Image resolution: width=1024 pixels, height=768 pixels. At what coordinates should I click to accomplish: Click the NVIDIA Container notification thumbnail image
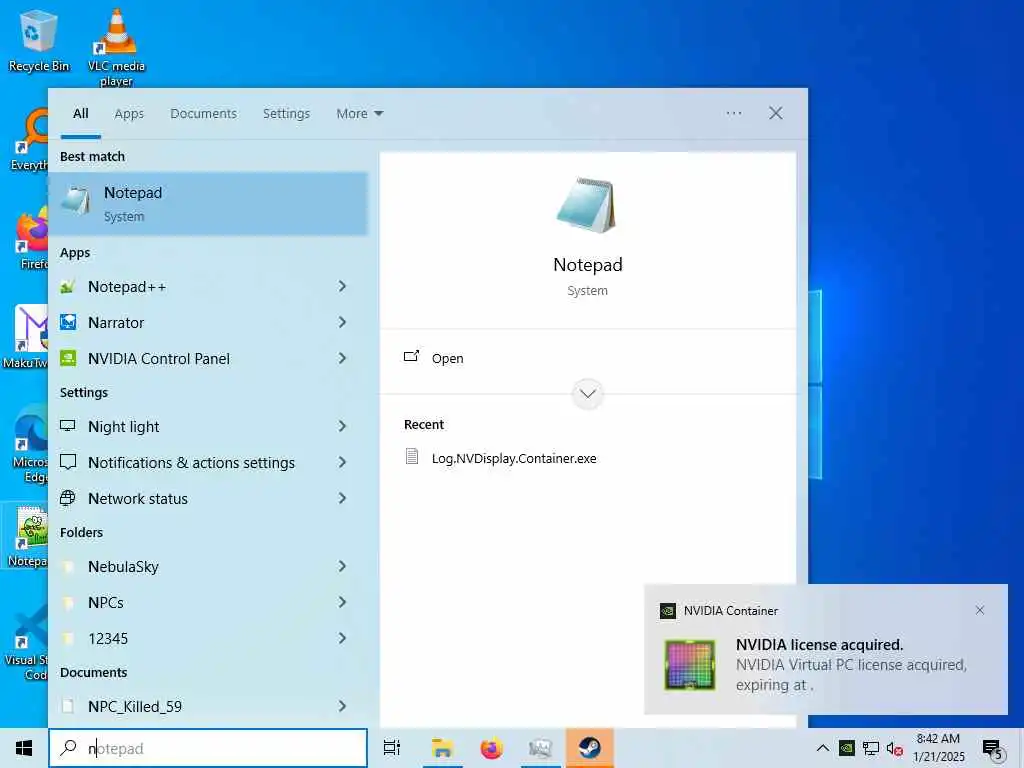pyautogui.click(x=690, y=665)
